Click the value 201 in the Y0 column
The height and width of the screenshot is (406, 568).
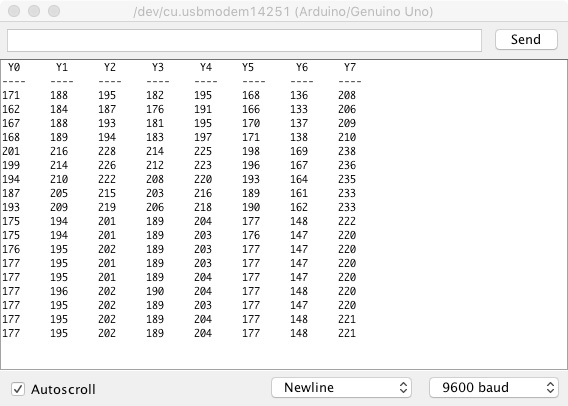pos(11,151)
